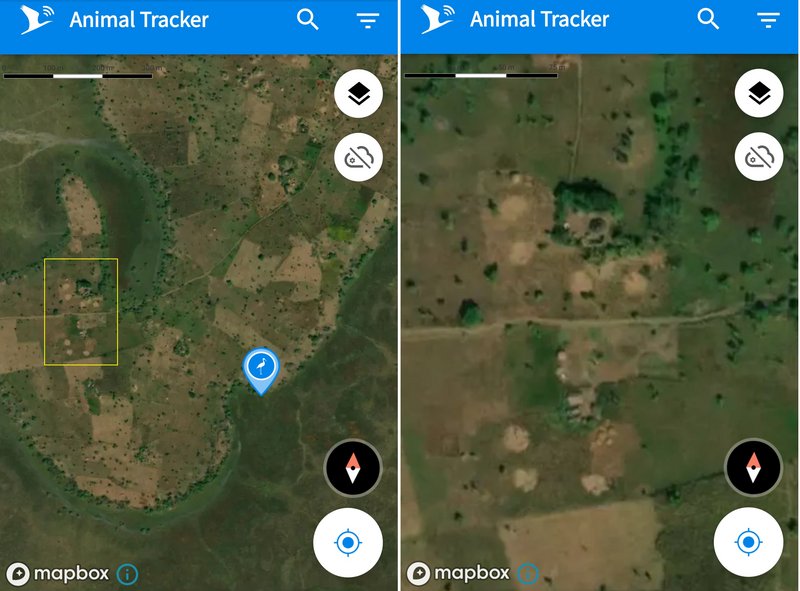Open map layers button on left map
Viewport: 800px width, 591px height.
click(359, 94)
